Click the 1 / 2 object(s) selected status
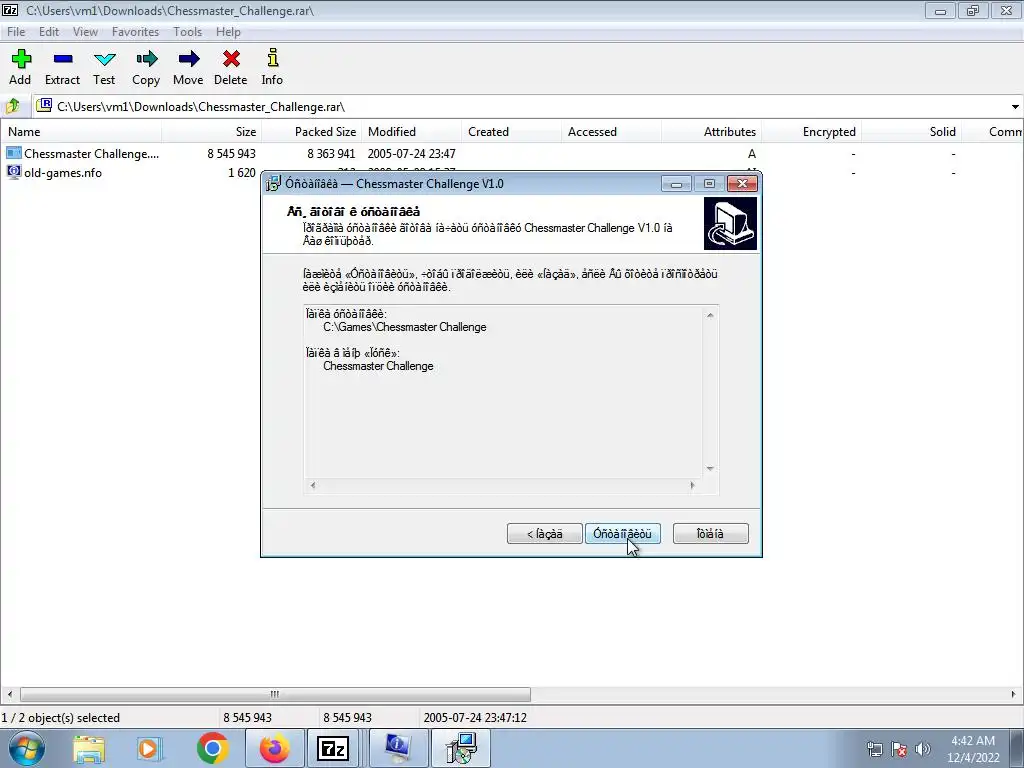Image resolution: width=1024 pixels, height=768 pixels. coord(61,717)
